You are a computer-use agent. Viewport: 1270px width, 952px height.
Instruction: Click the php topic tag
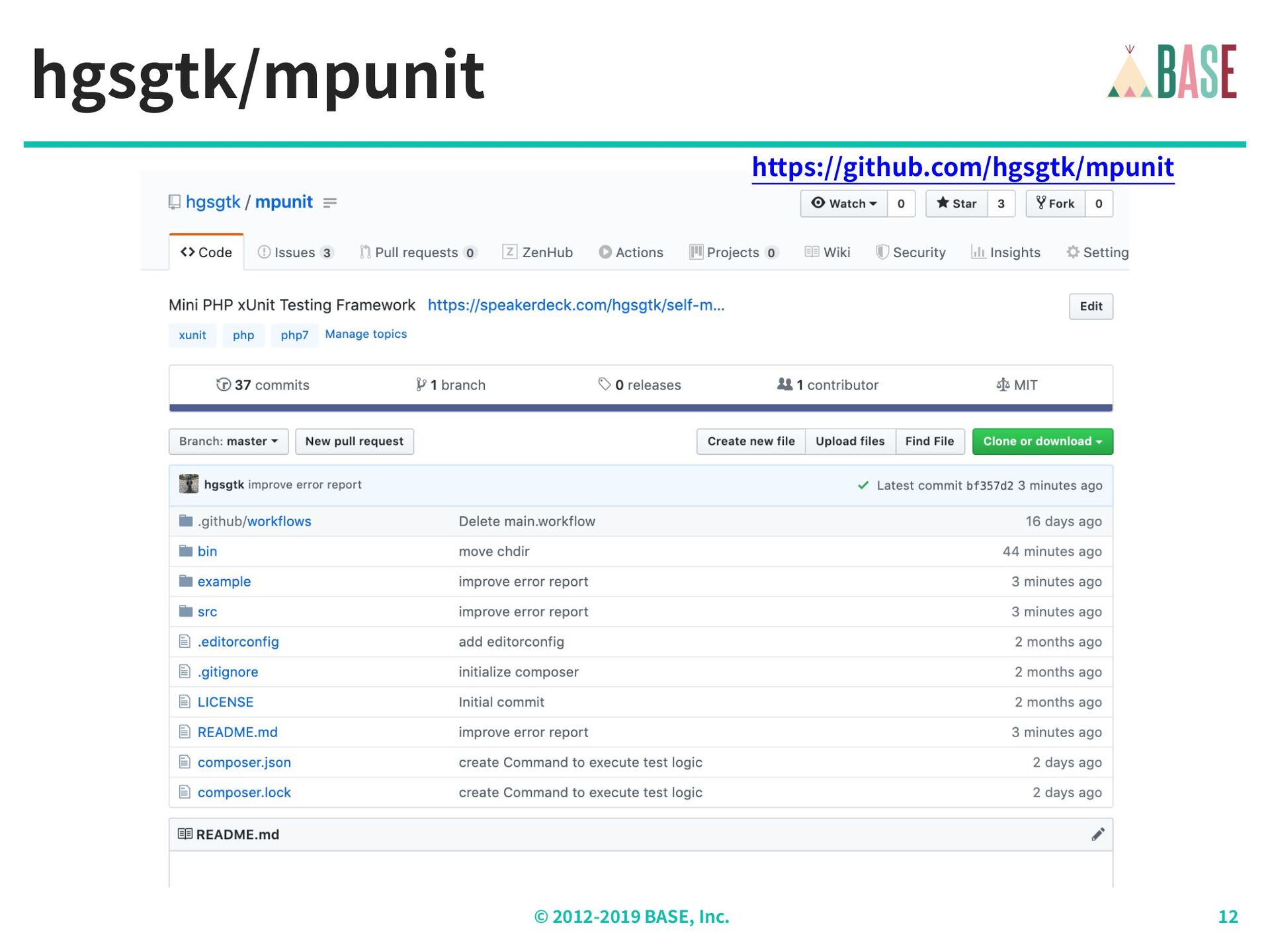(x=243, y=335)
